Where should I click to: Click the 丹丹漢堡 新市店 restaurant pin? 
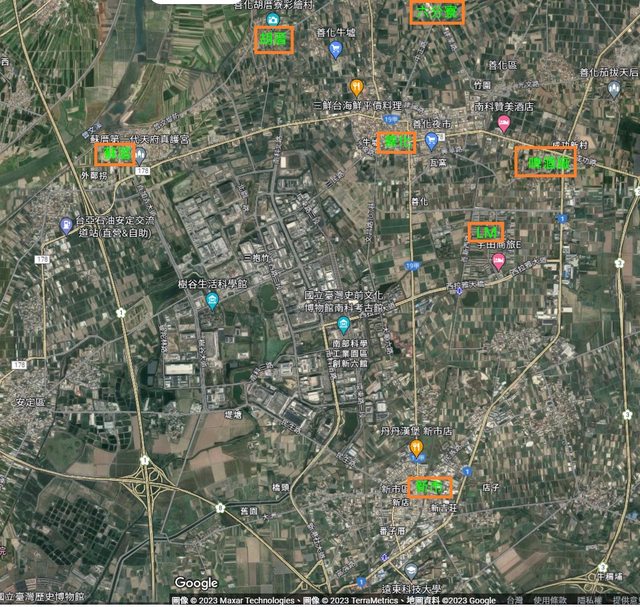coord(417,449)
